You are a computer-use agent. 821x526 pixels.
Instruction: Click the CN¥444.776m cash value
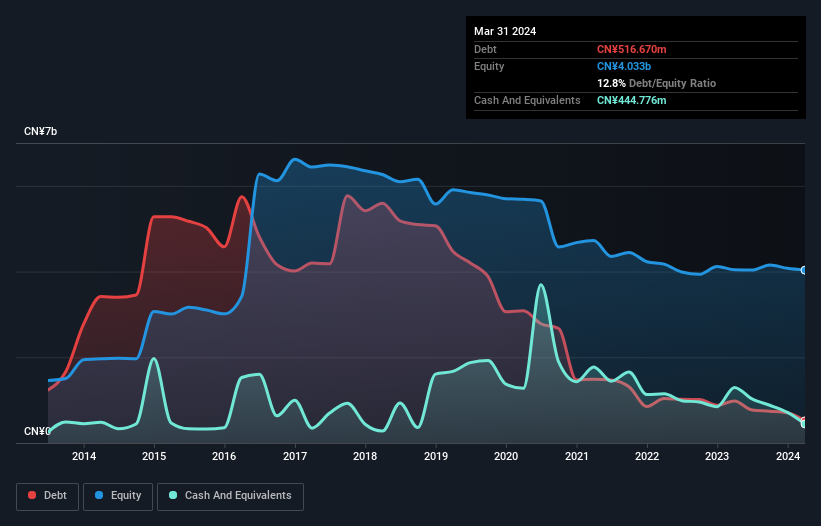click(631, 100)
